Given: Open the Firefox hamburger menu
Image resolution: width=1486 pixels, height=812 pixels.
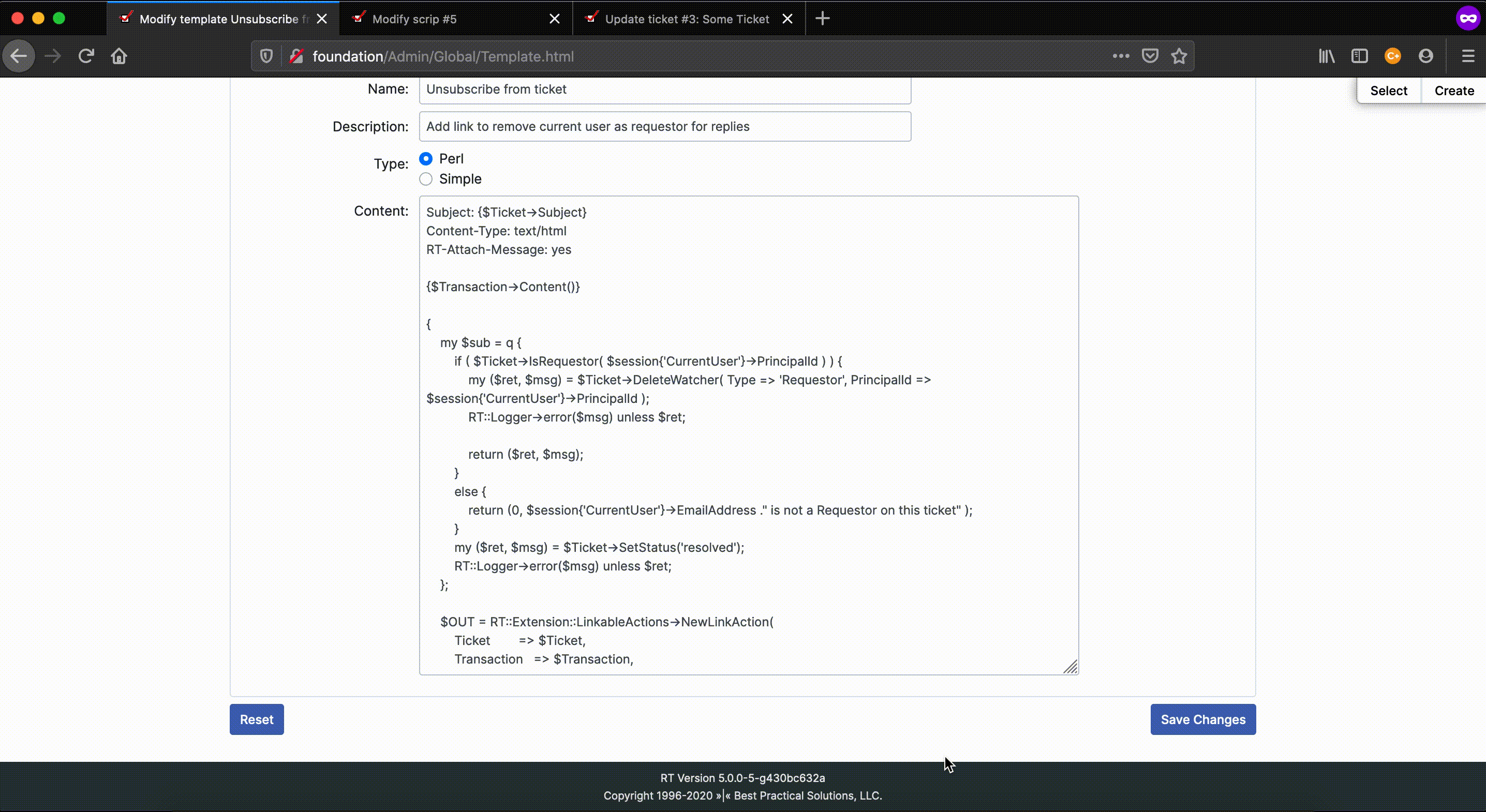Looking at the screenshot, I should [1468, 56].
